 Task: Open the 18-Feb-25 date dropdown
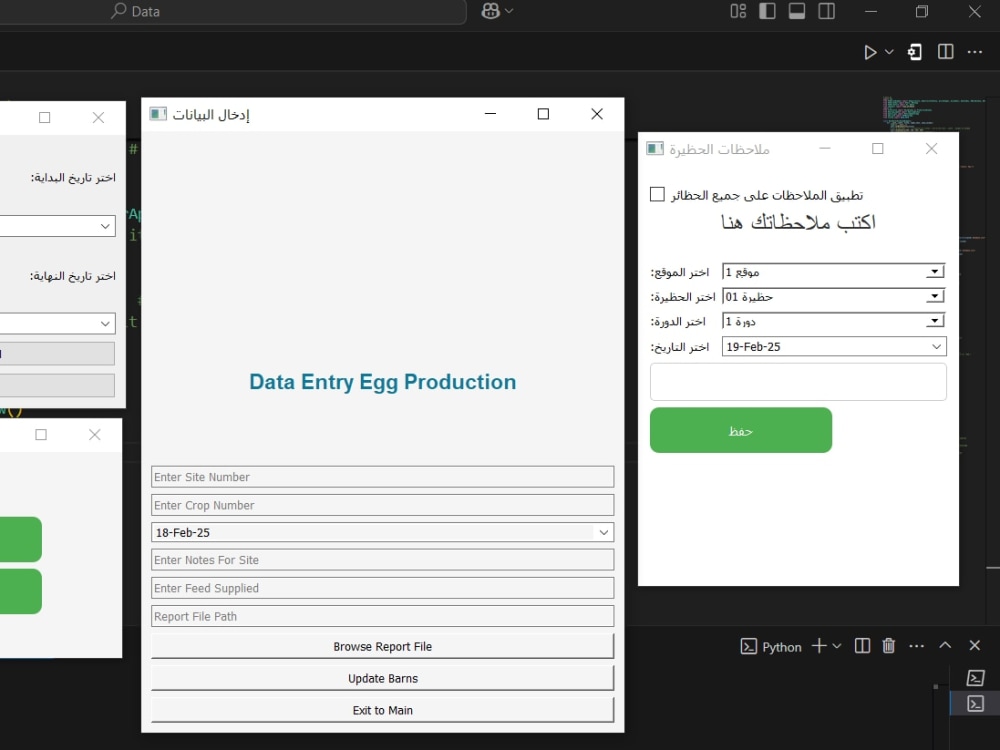(x=603, y=533)
